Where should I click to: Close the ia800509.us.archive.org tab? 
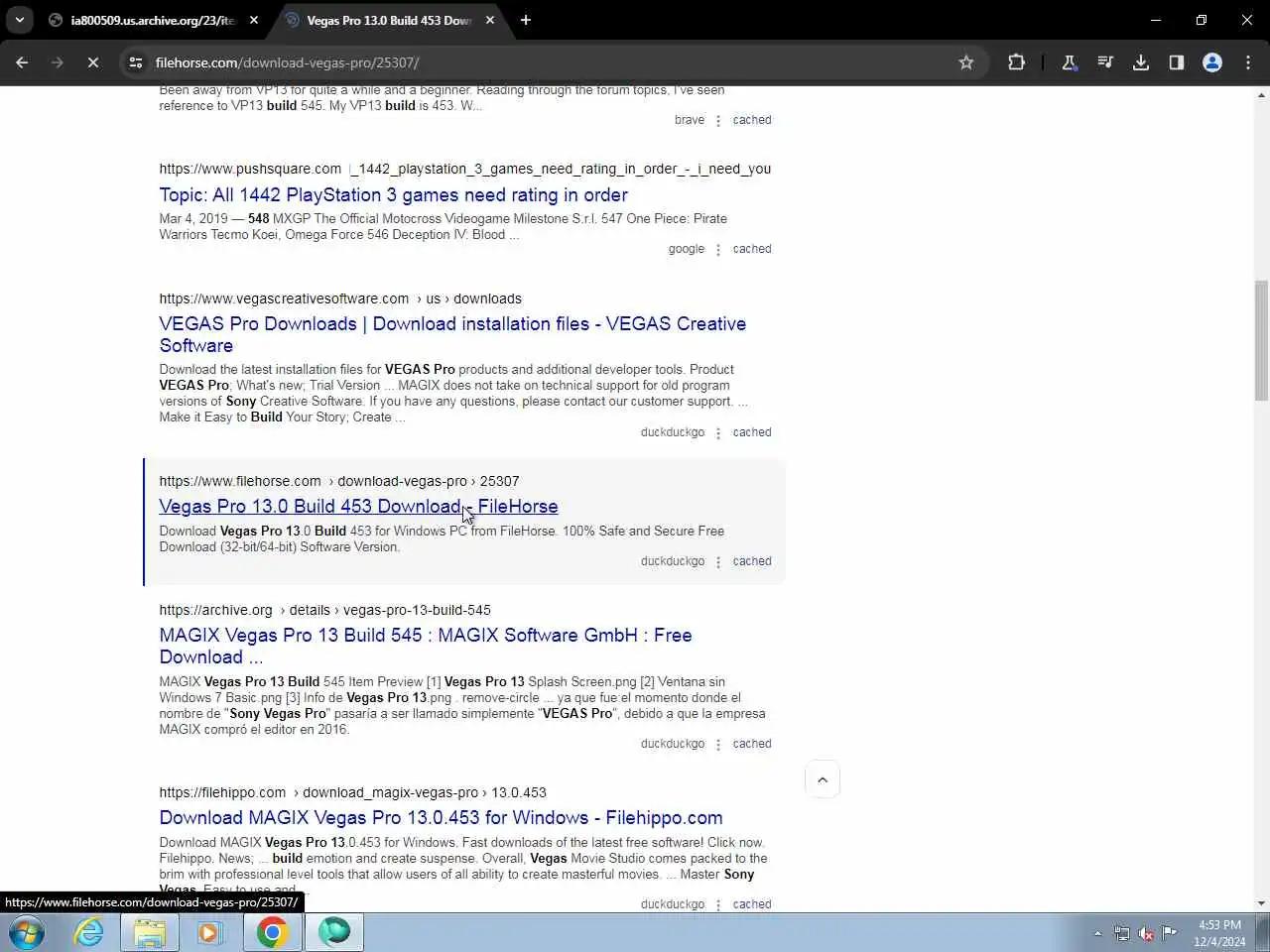tap(254, 20)
